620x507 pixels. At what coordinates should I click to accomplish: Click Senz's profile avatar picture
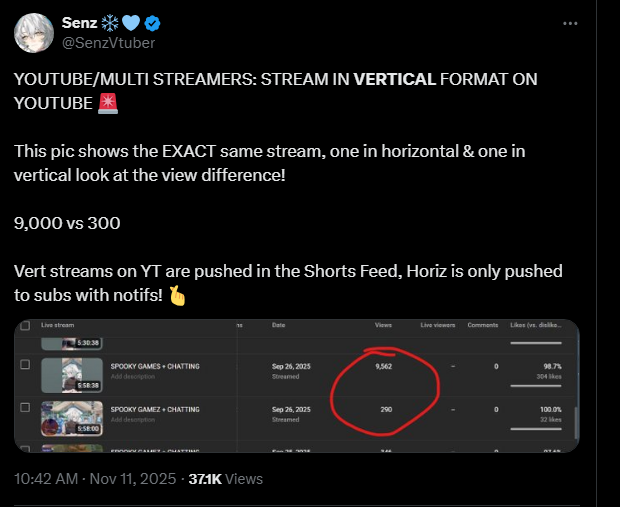[x=34, y=33]
